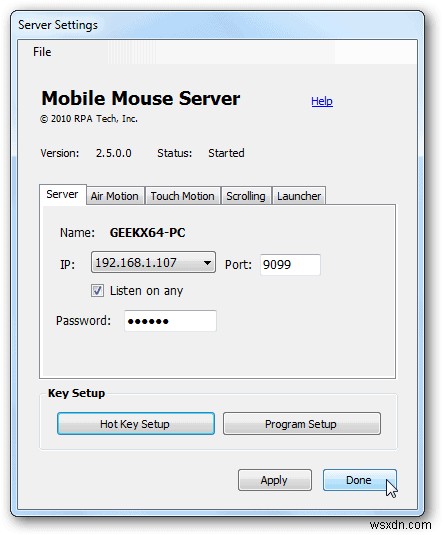The image size is (443, 535).
Task: Click the computer name GEEKX64-PC
Action: pos(147,233)
